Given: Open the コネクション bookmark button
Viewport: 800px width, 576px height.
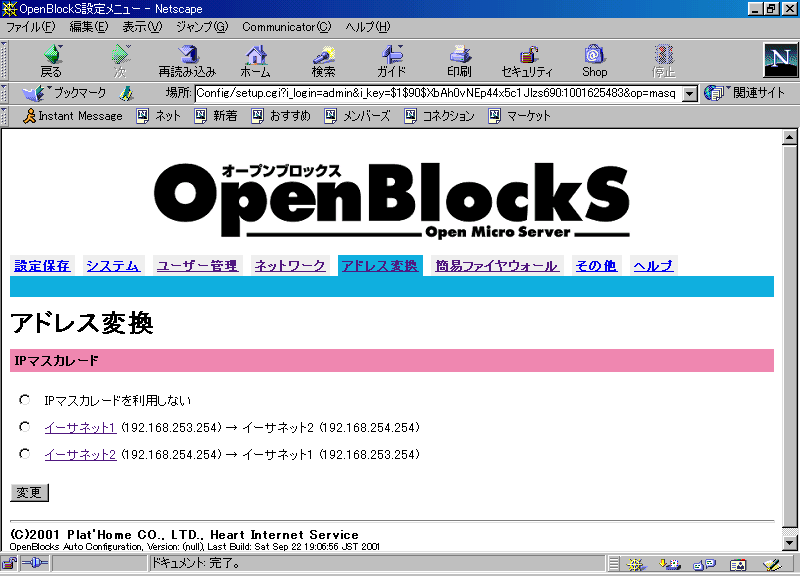Looking at the screenshot, I should coord(439,116).
